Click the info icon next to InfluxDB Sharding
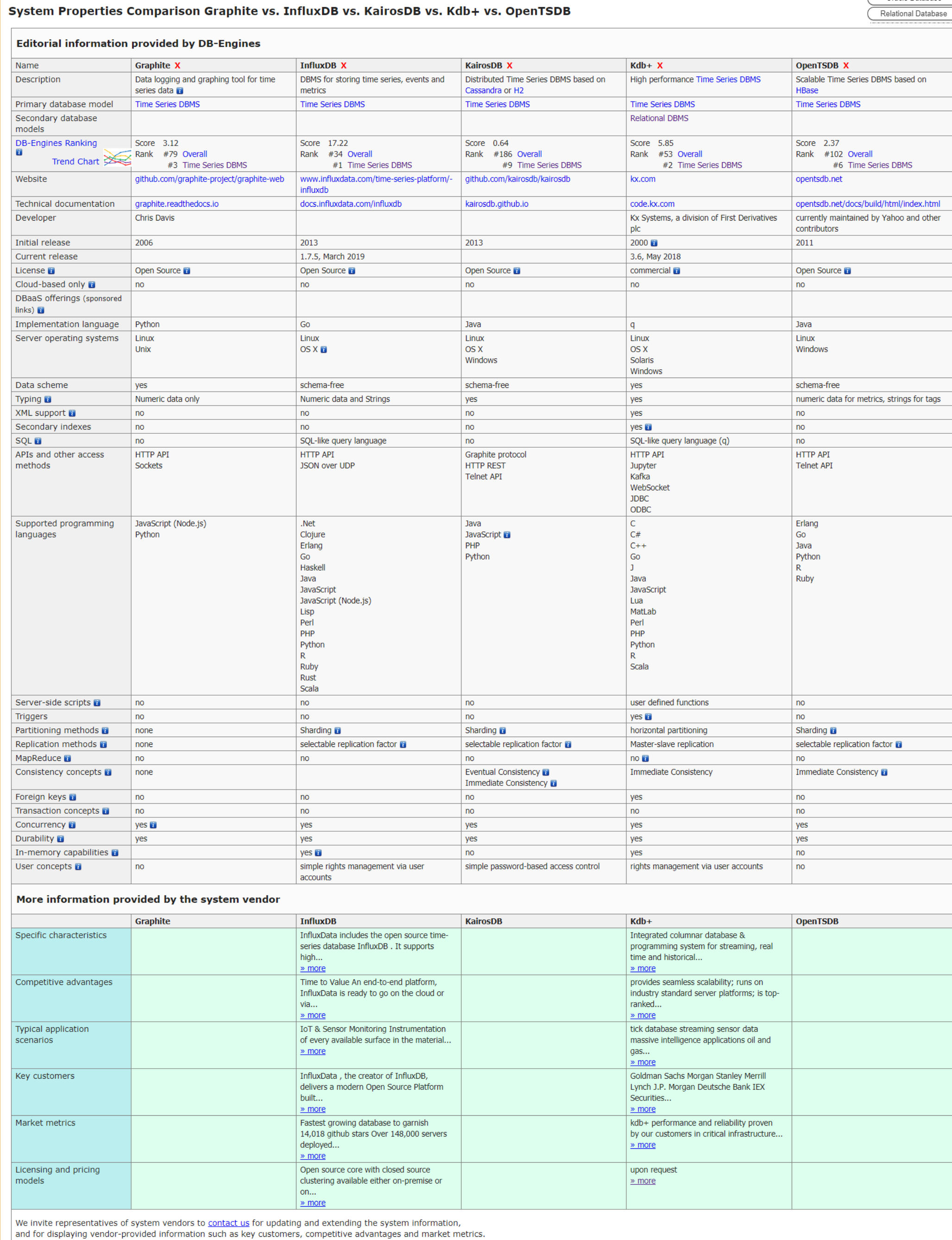952x1240 pixels. tap(337, 730)
